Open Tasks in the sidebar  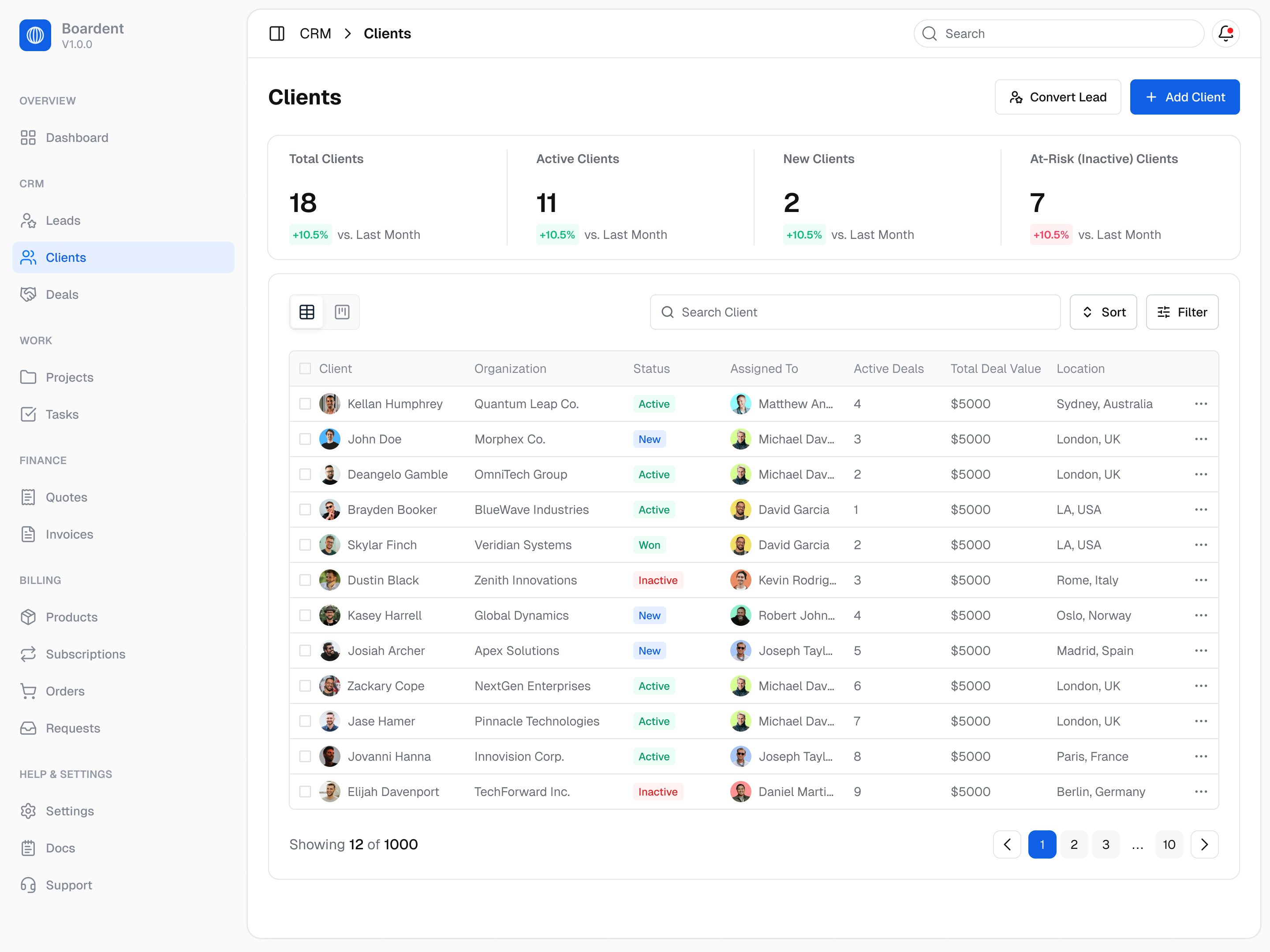click(x=123, y=414)
